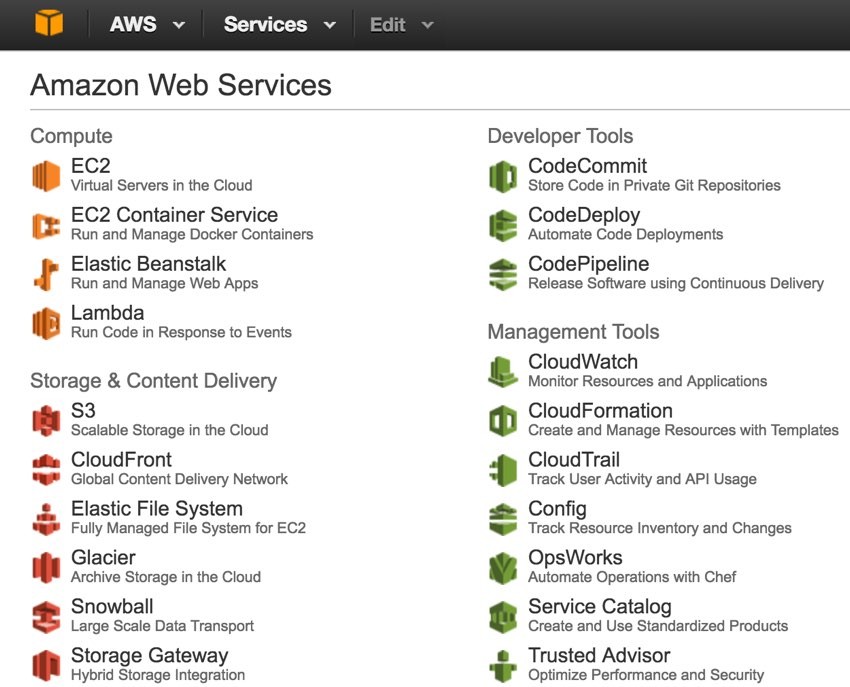850x687 pixels.
Task: Click the OpsWorks service icon
Action: tap(503, 568)
